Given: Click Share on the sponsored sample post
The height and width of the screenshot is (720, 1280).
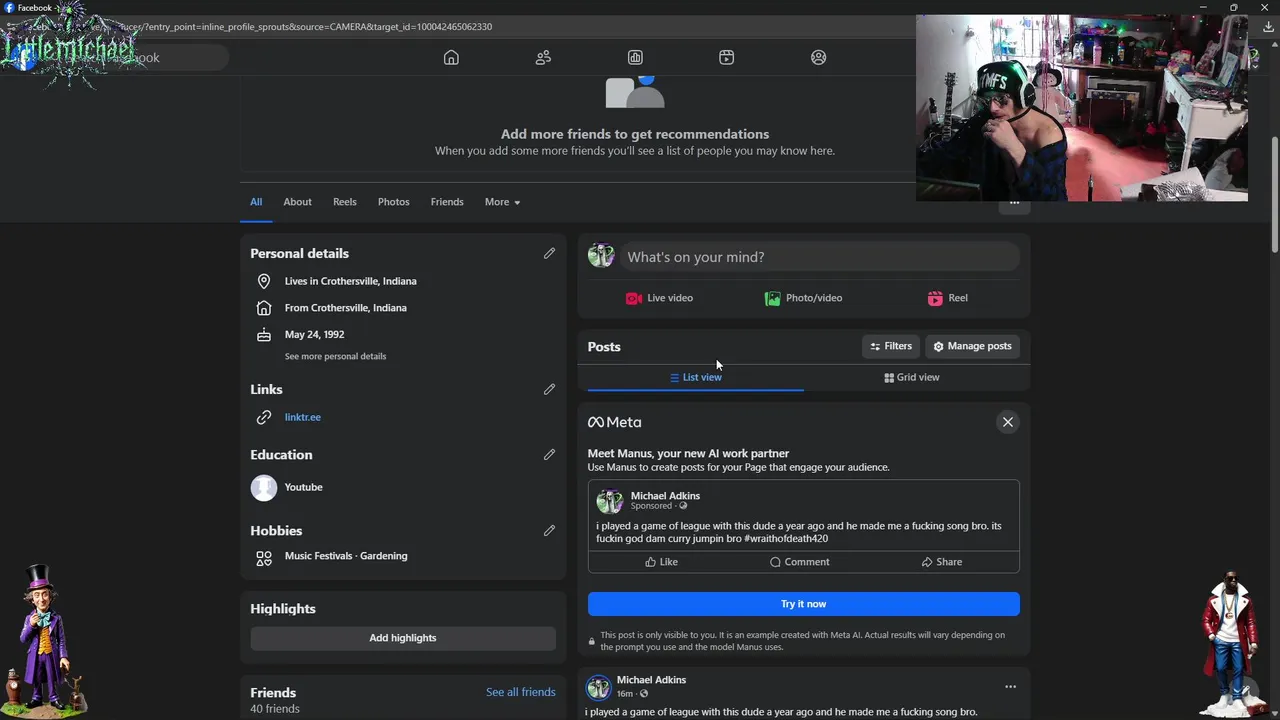Looking at the screenshot, I should click(x=941, y=562).
